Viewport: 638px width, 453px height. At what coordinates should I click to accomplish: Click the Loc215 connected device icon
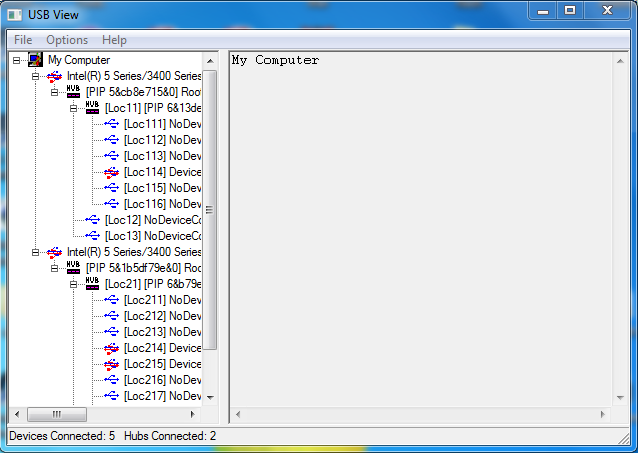click(111, 364)
